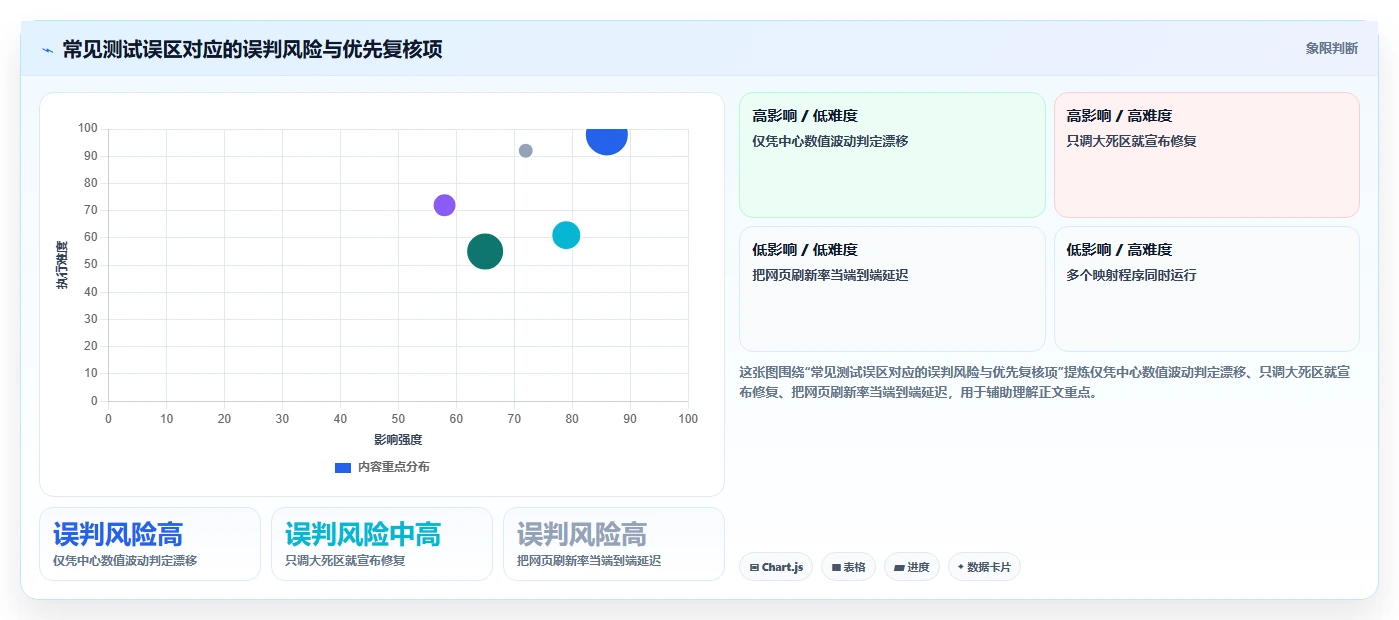Select the cyan bubble on chart
The height and width of the screenshot is (620, 1399).
point(567,235)
